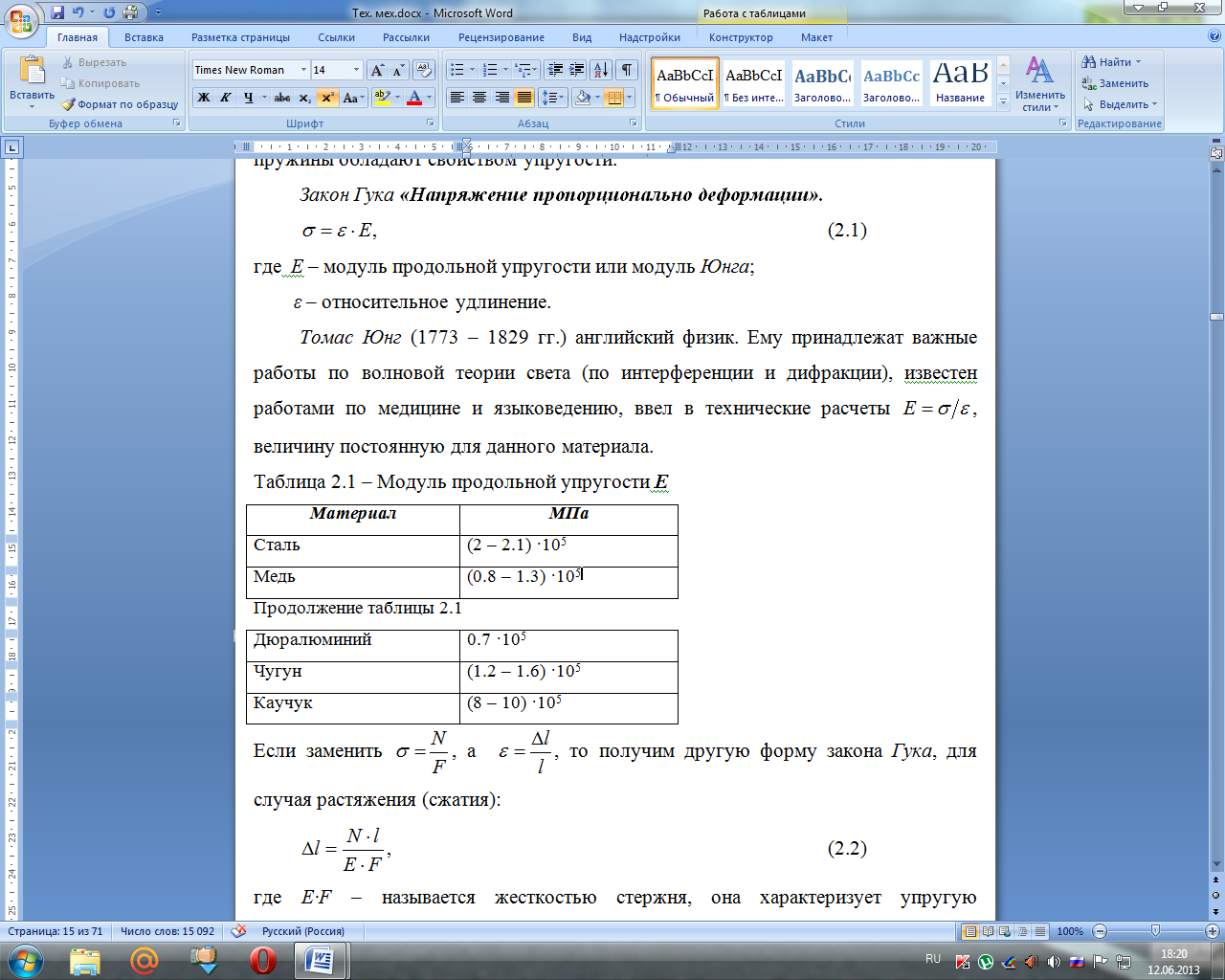Click Change Styles (Изменить стили)

[1040, 83]
